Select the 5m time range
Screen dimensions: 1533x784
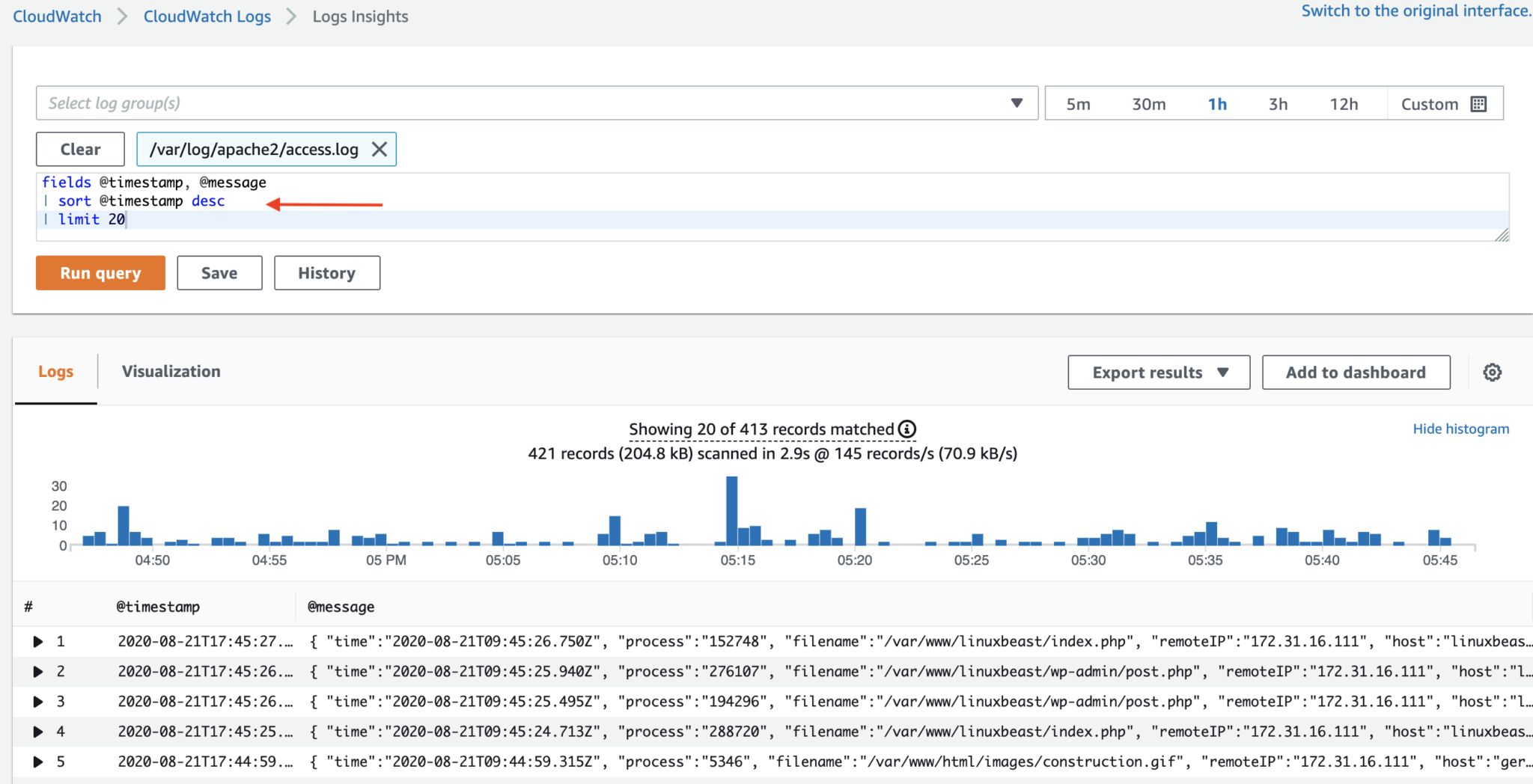[1078, 104]
